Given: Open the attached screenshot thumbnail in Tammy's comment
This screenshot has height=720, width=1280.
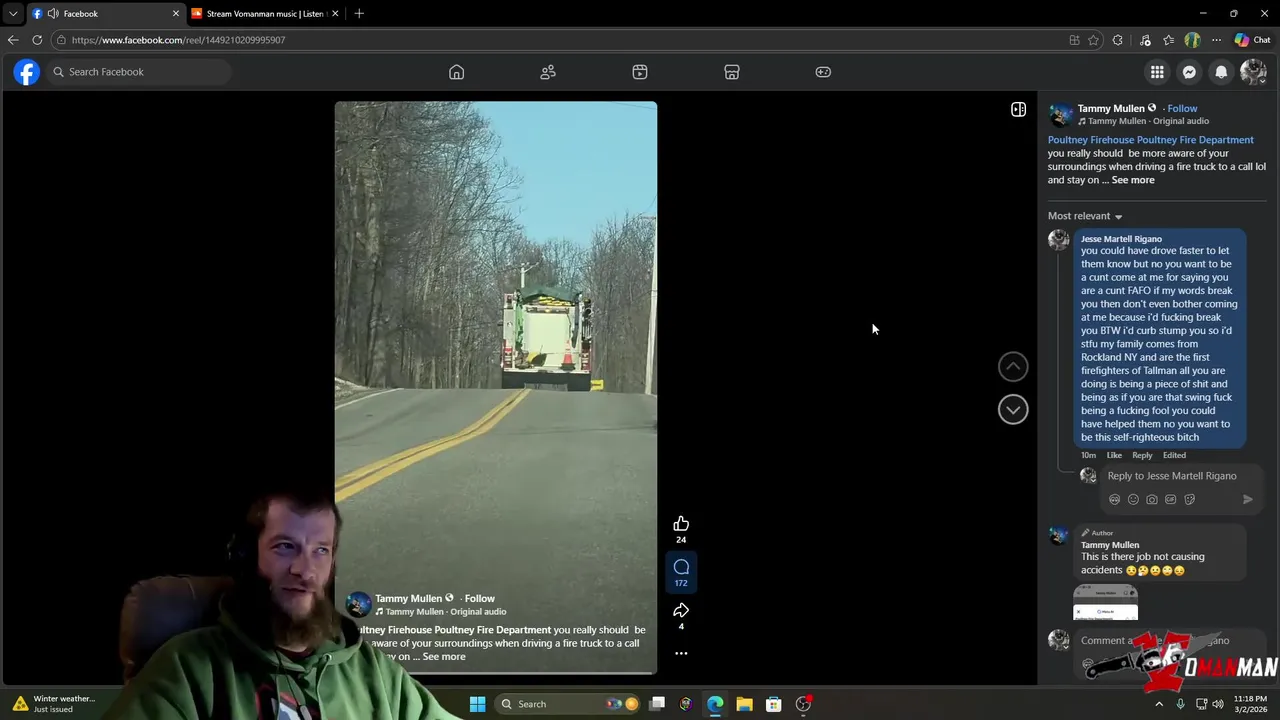Looking at the screenshot, I should [1105, 603].
